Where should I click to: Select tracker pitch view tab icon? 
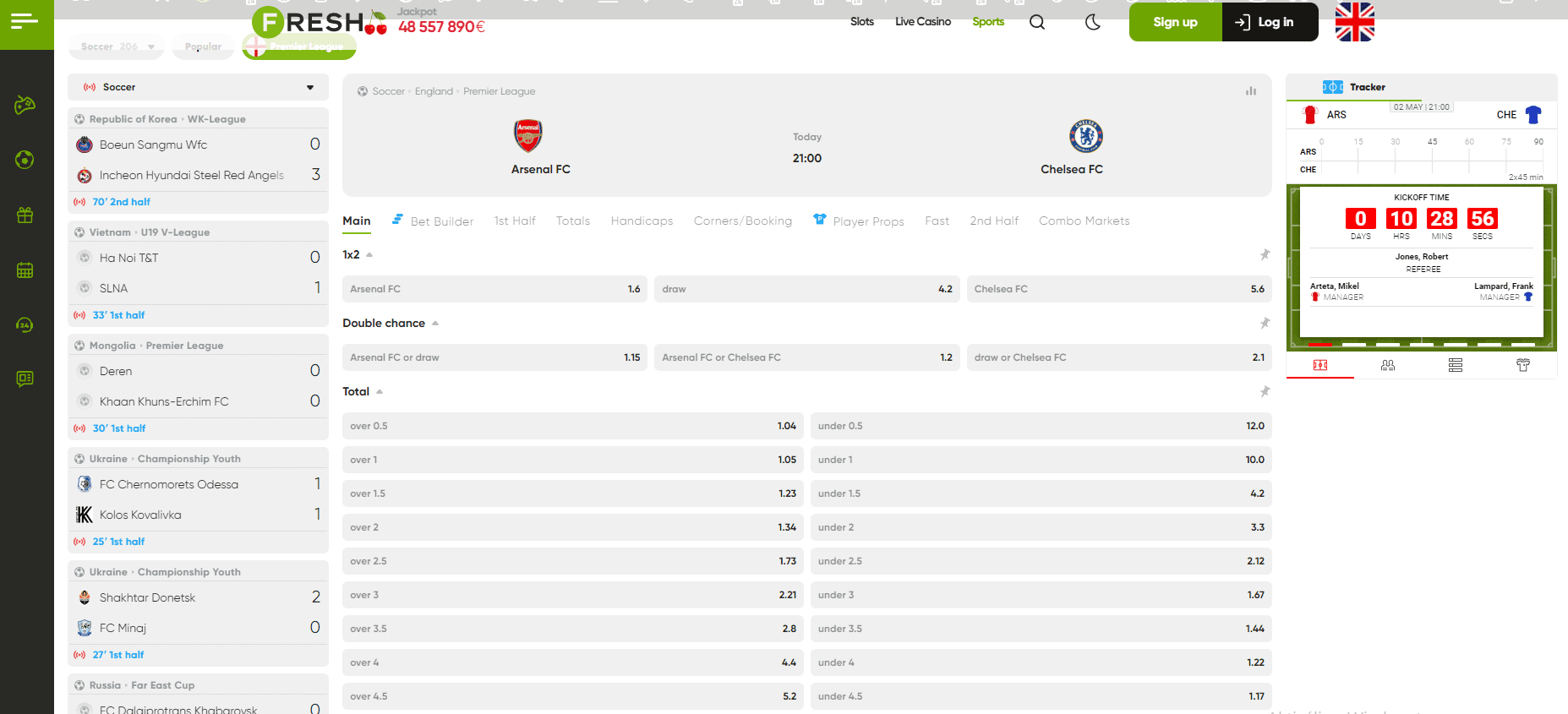coord(1320,365)
